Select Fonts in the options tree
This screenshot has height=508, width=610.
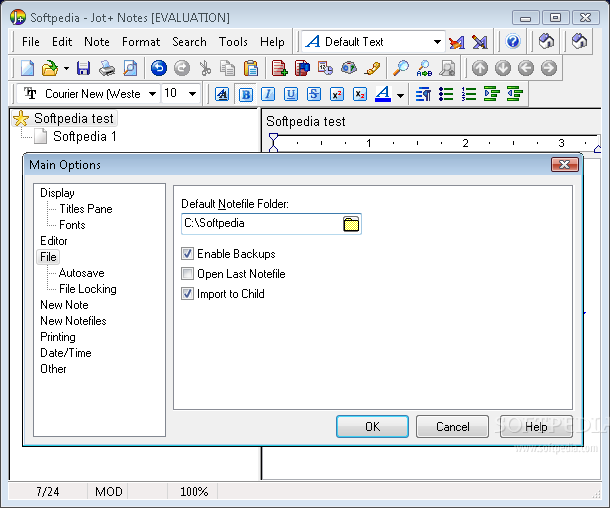72,225
